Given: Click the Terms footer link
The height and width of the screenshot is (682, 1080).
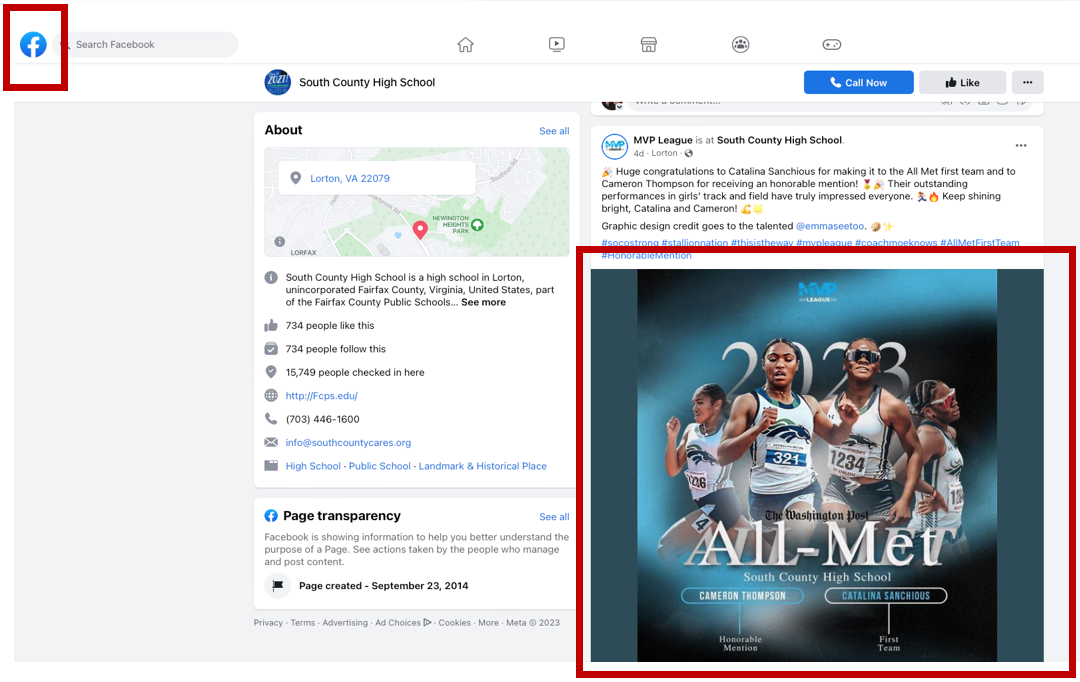Looking at the screenshot, I should pyautogui.click(x=302, y=623).
